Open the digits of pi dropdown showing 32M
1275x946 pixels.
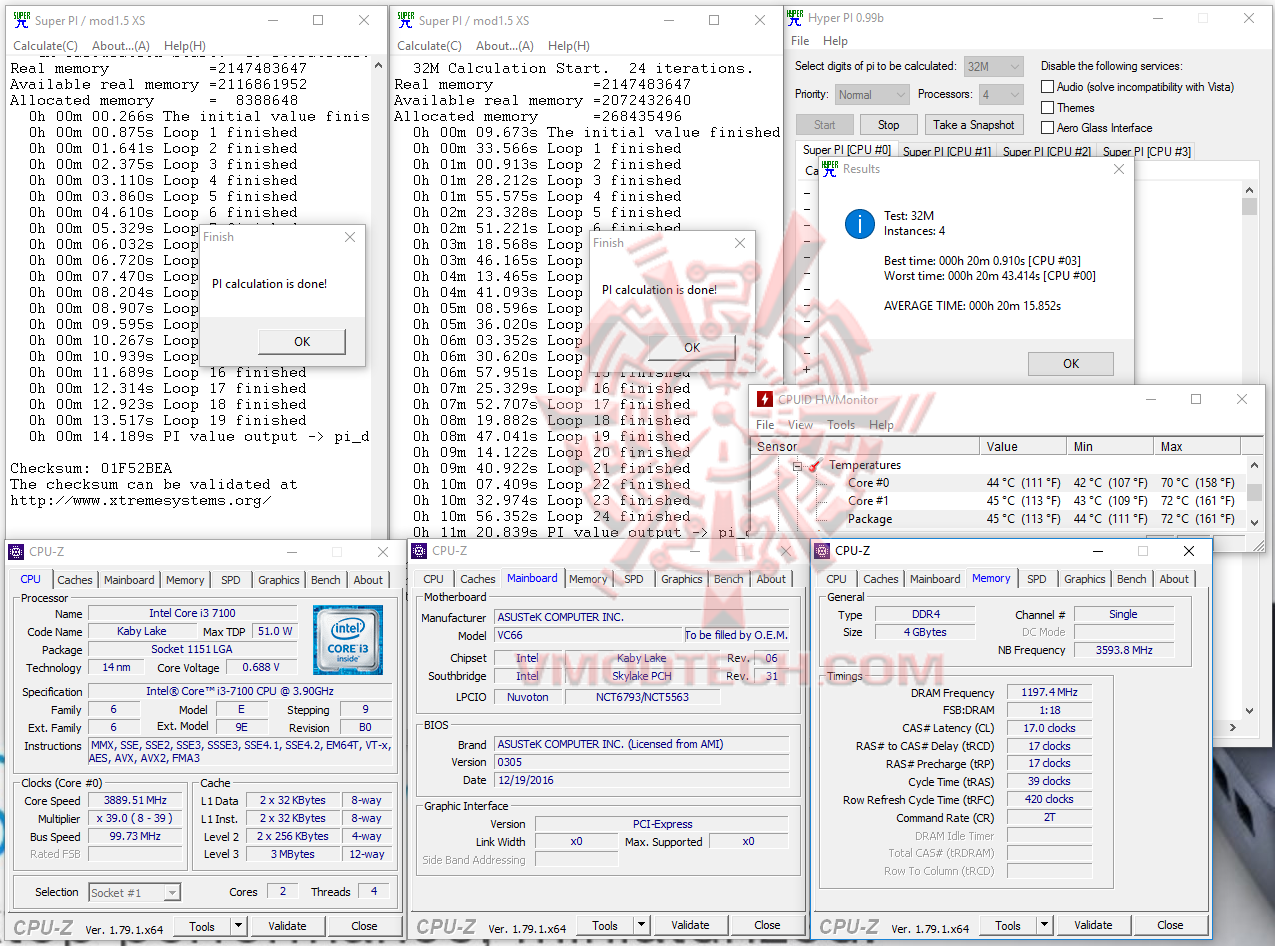coord(993,66)
